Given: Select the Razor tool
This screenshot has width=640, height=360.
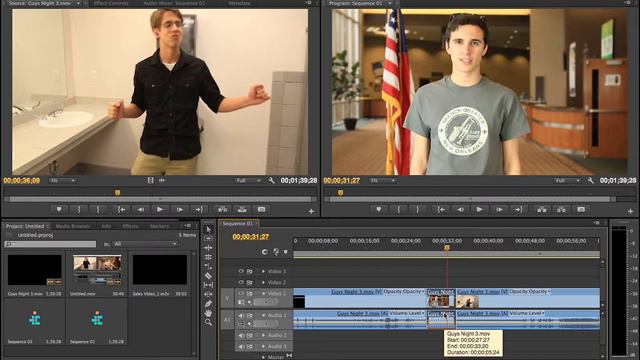Looking at the screenshot, I should (x=208, y=276).
